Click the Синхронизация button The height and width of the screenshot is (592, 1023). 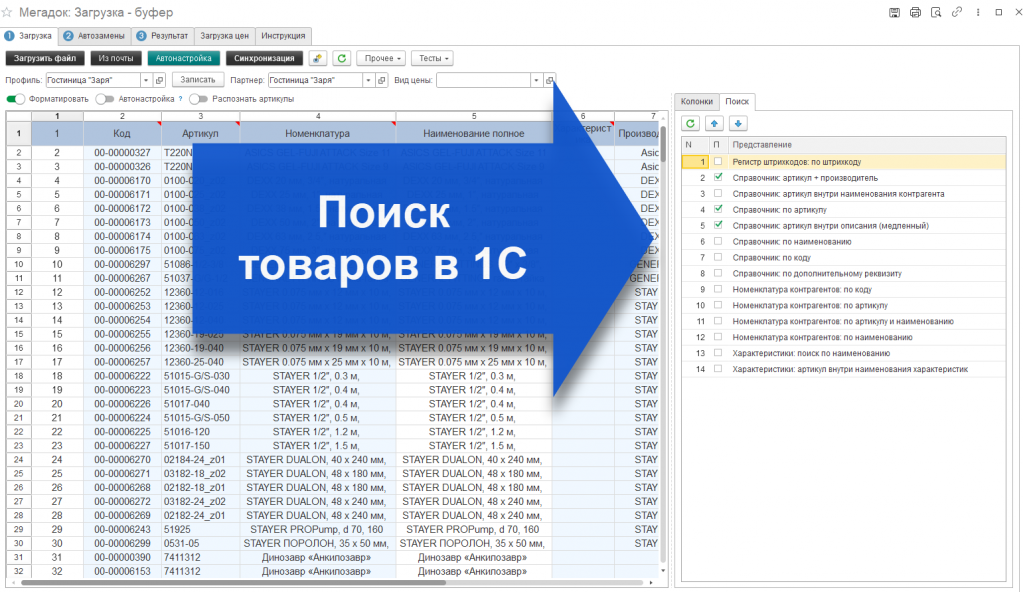pyautogui.click(x=264, y=58)
